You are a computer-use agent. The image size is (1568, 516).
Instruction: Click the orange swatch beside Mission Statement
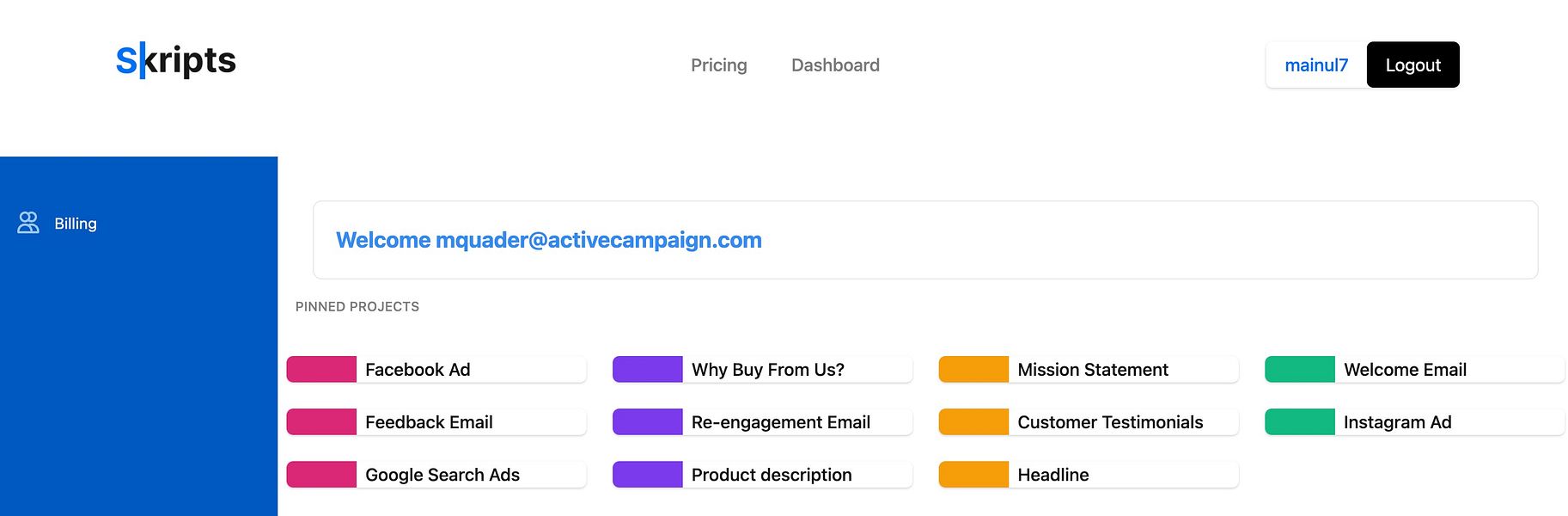(x=973, y=370)
